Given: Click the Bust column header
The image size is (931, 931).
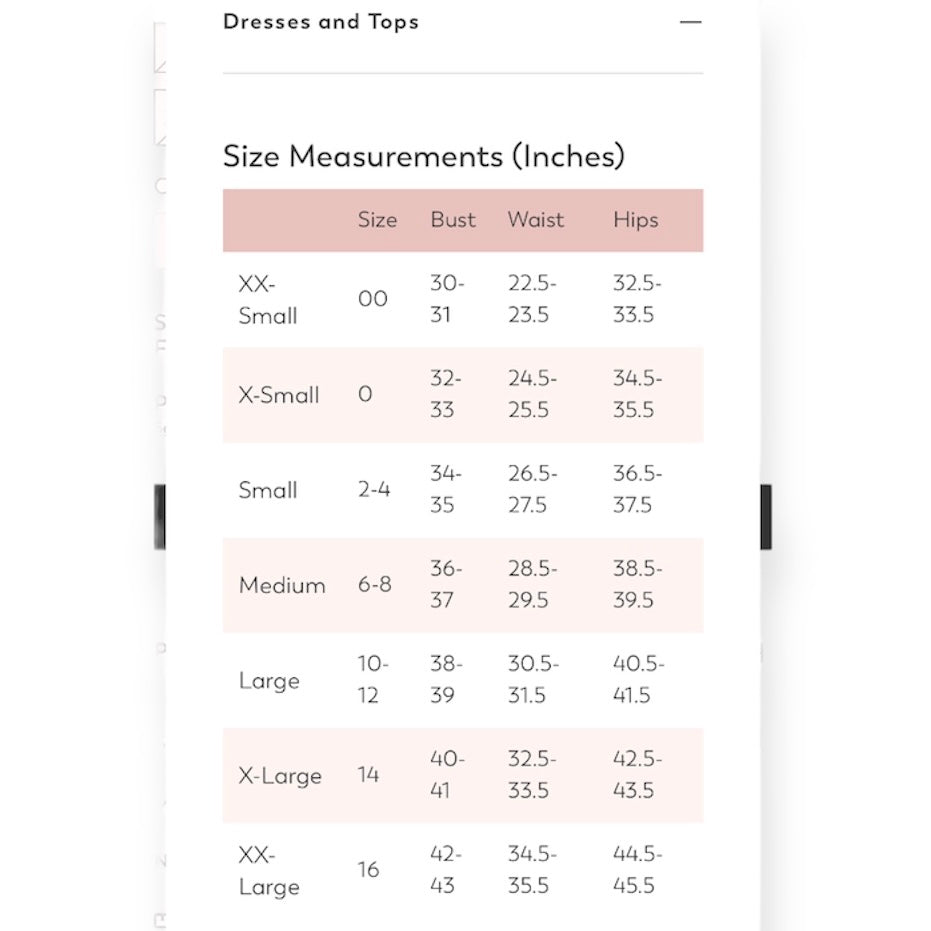Looking at the screenshot, I should (453, 220).
